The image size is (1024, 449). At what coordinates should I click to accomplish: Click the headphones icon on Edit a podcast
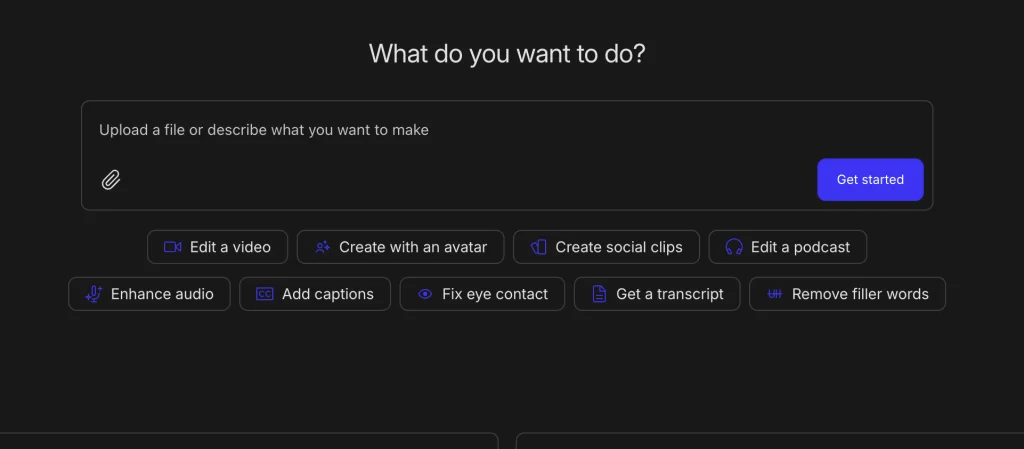[x=734, y=247]
